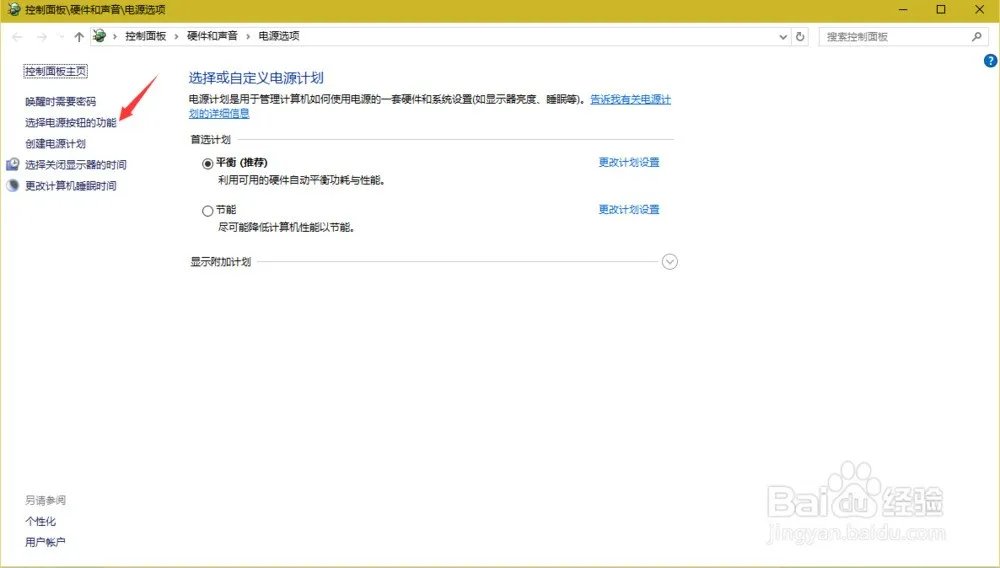Go up one folder level
Viewport: 1000px width, 568px height.
(79, 37)
